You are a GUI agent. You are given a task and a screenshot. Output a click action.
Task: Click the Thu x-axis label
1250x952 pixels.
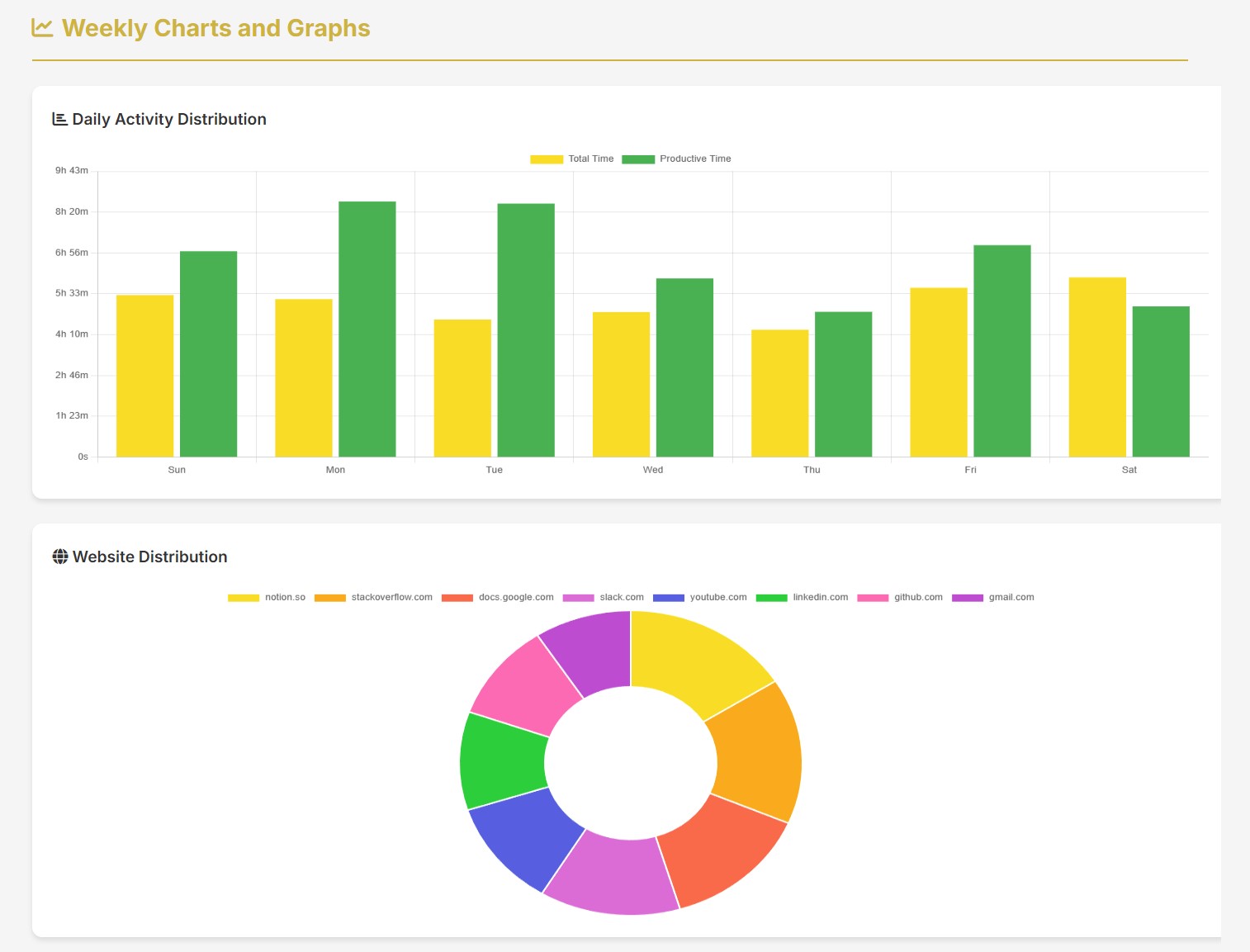click(812, 470)
